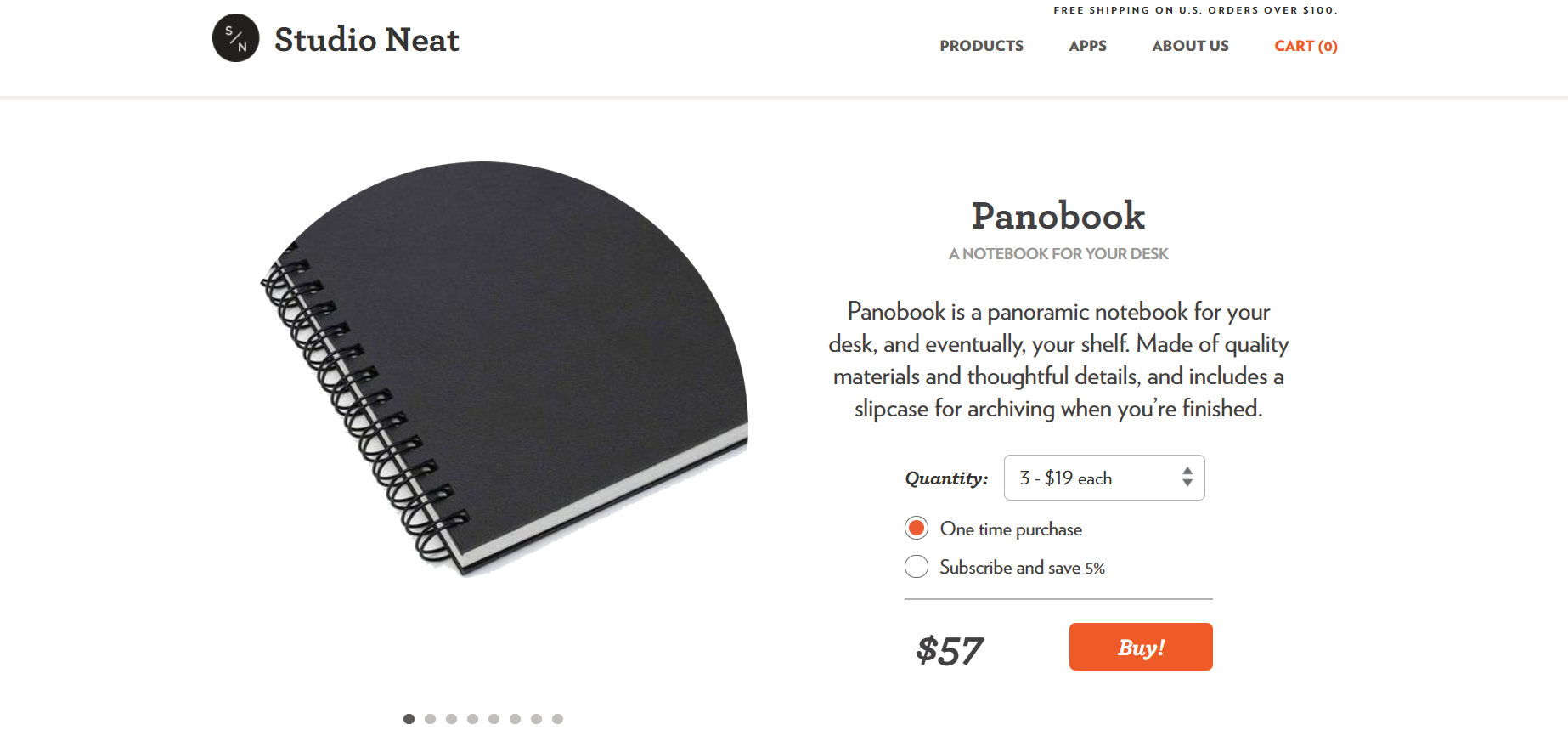
Task: Click the Panobook notebook product image
Action: 510,365
